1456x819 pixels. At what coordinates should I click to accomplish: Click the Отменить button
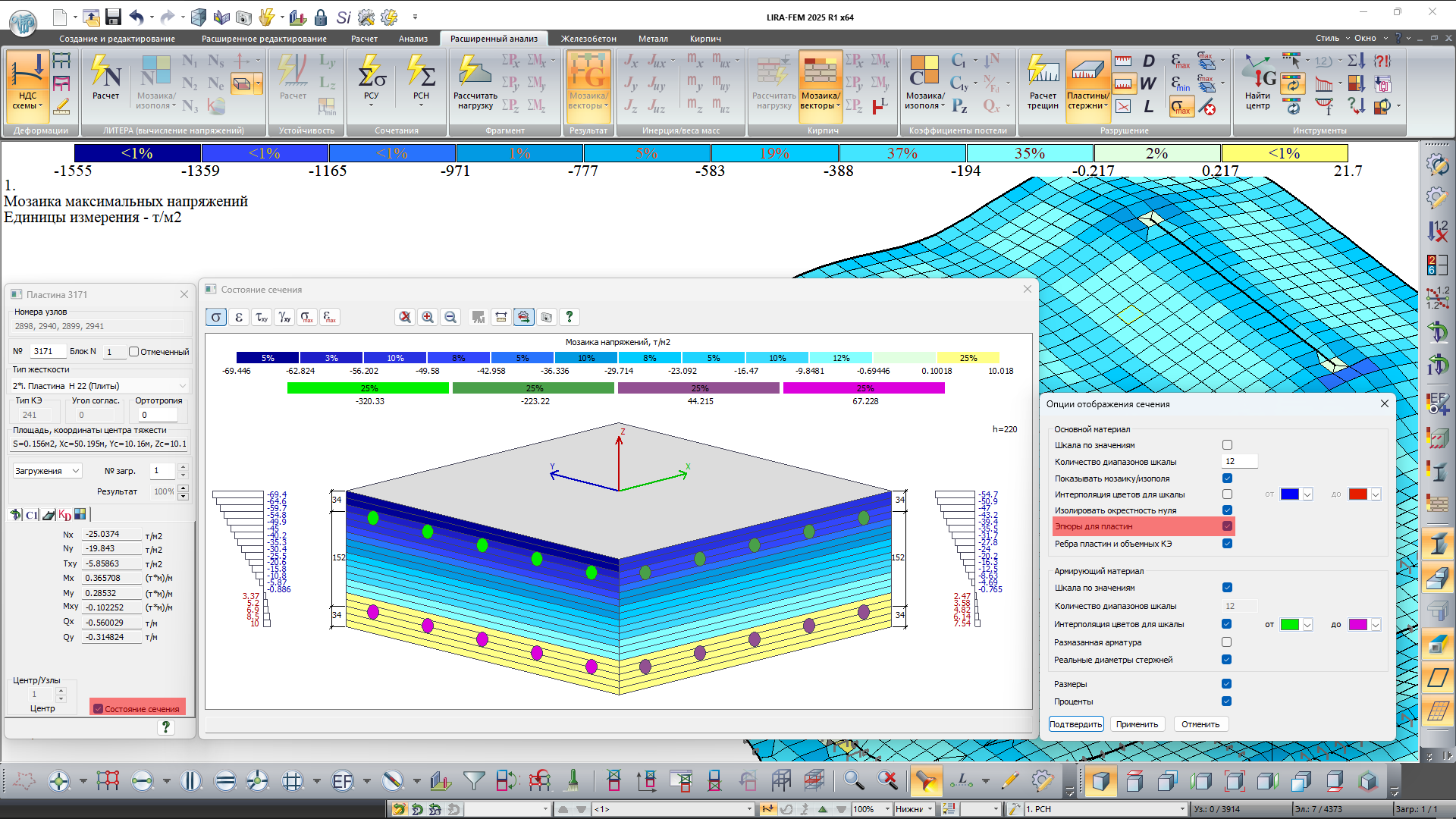[1200, 724]
